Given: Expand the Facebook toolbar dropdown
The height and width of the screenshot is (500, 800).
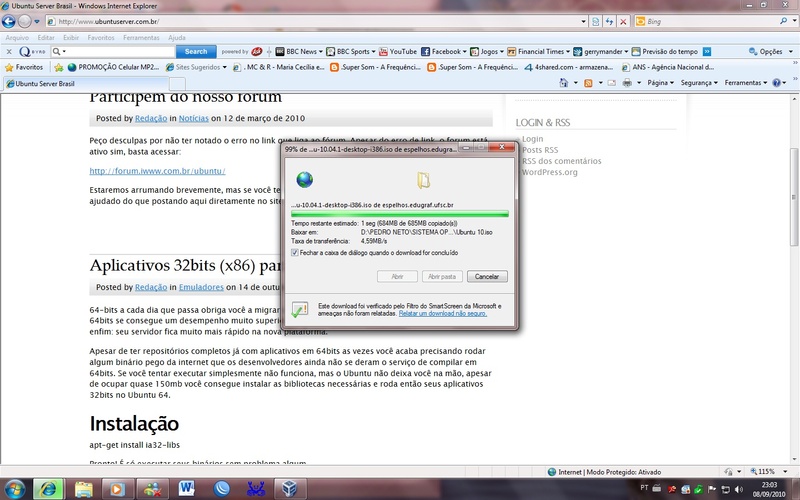Looking at the screenshot, I should click(465, 52).
